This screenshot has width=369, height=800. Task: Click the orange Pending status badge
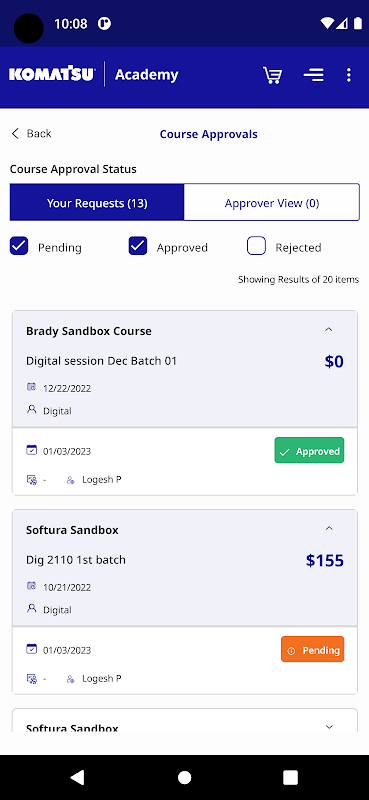[312, 649]
